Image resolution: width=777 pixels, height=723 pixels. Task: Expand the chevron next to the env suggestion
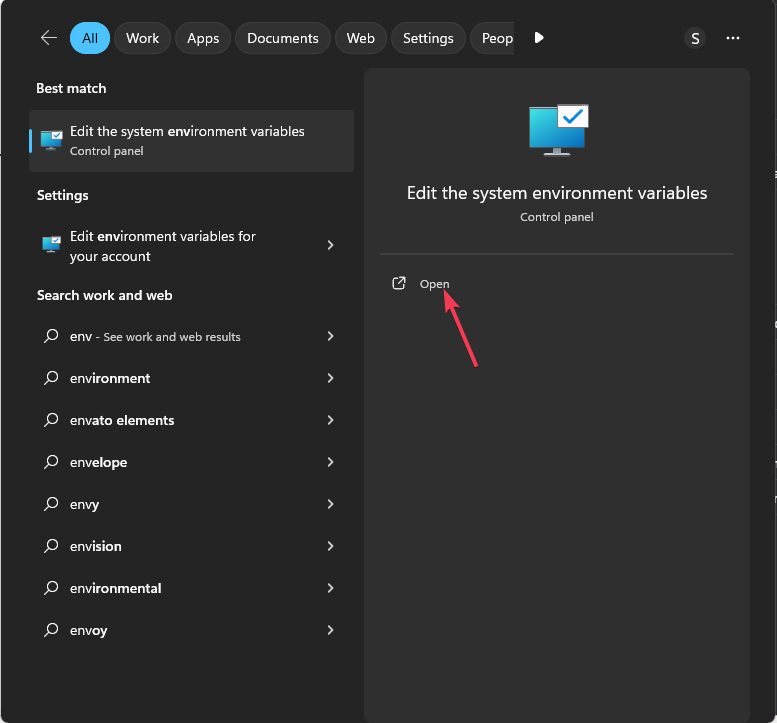331,336
